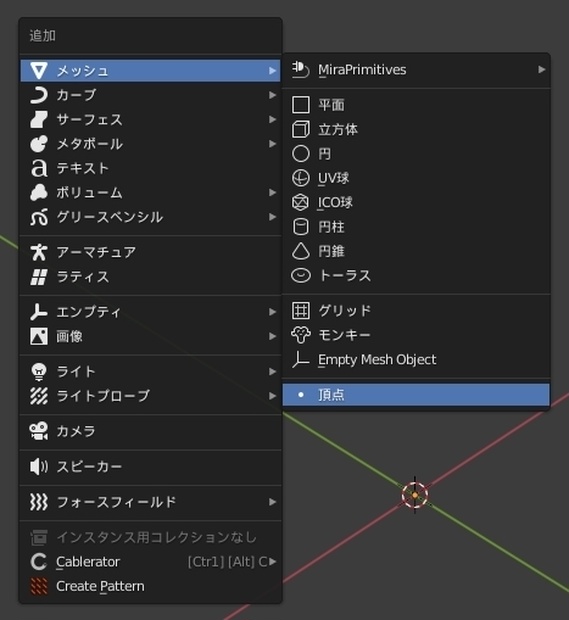Click the Cablerator C icon
Screen dimensions: 569x620
(39, 562)
